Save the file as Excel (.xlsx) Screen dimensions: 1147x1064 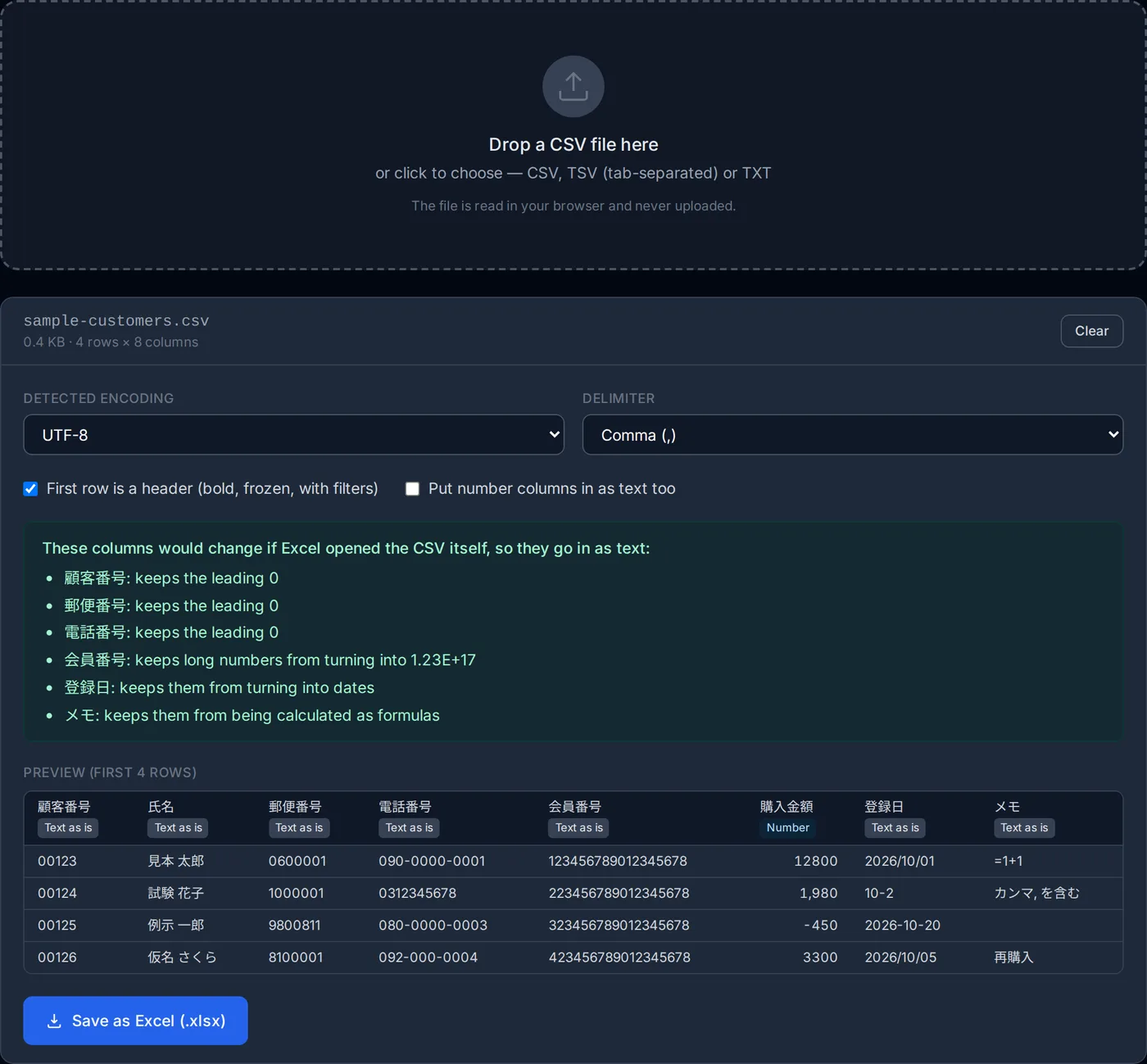pos(135,1021)
